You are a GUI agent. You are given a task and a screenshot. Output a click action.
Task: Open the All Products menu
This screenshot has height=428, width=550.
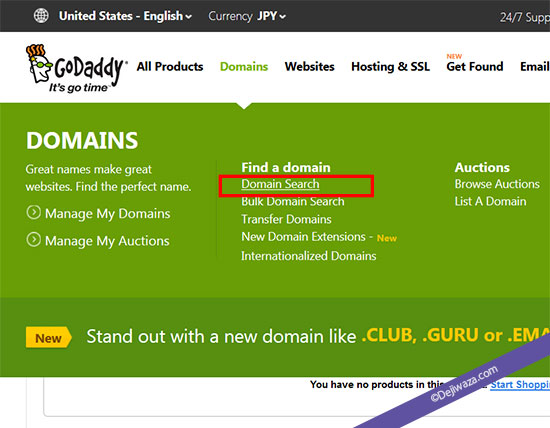point(170,66)
